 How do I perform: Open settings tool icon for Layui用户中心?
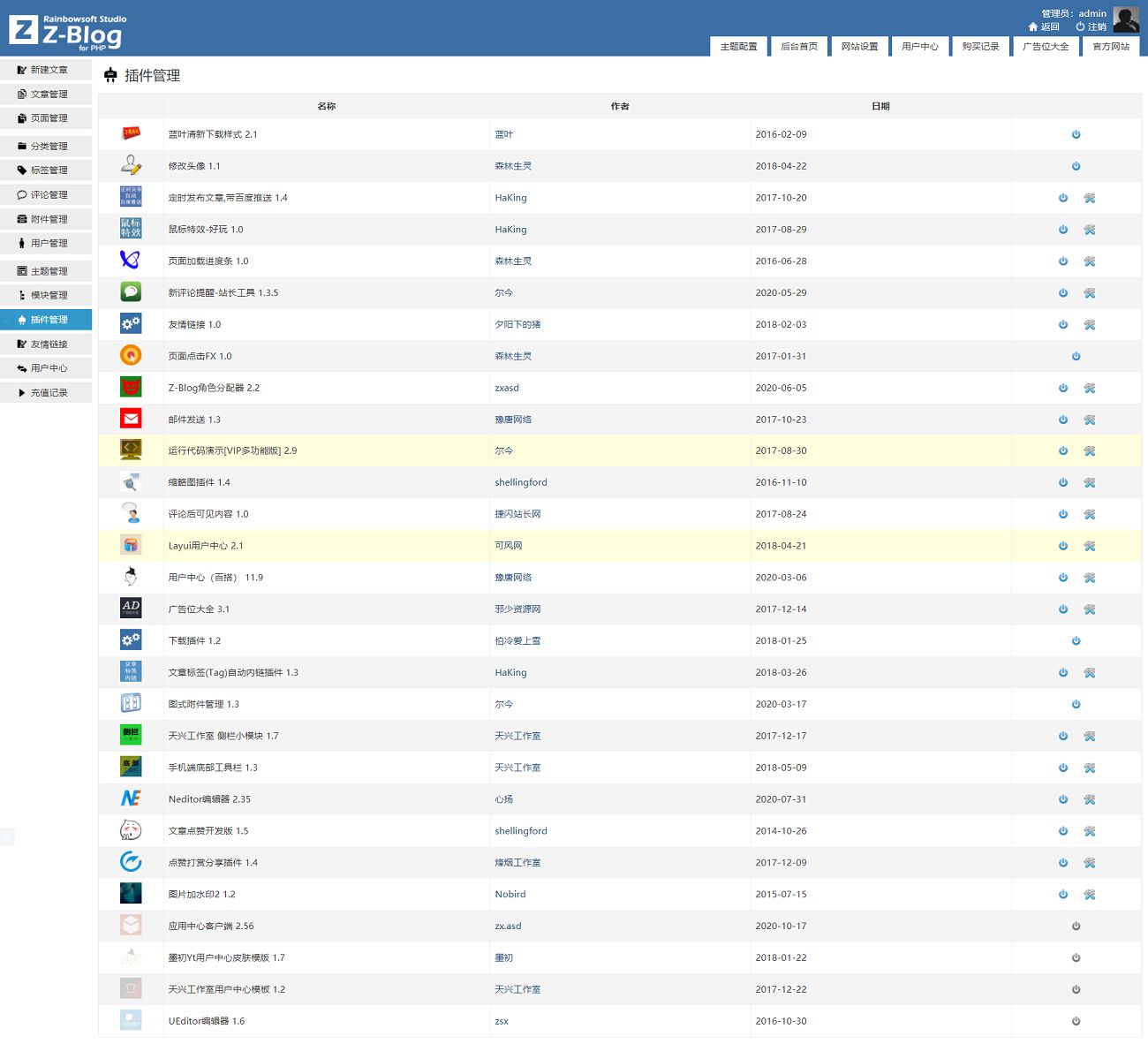coord(1090,546)
